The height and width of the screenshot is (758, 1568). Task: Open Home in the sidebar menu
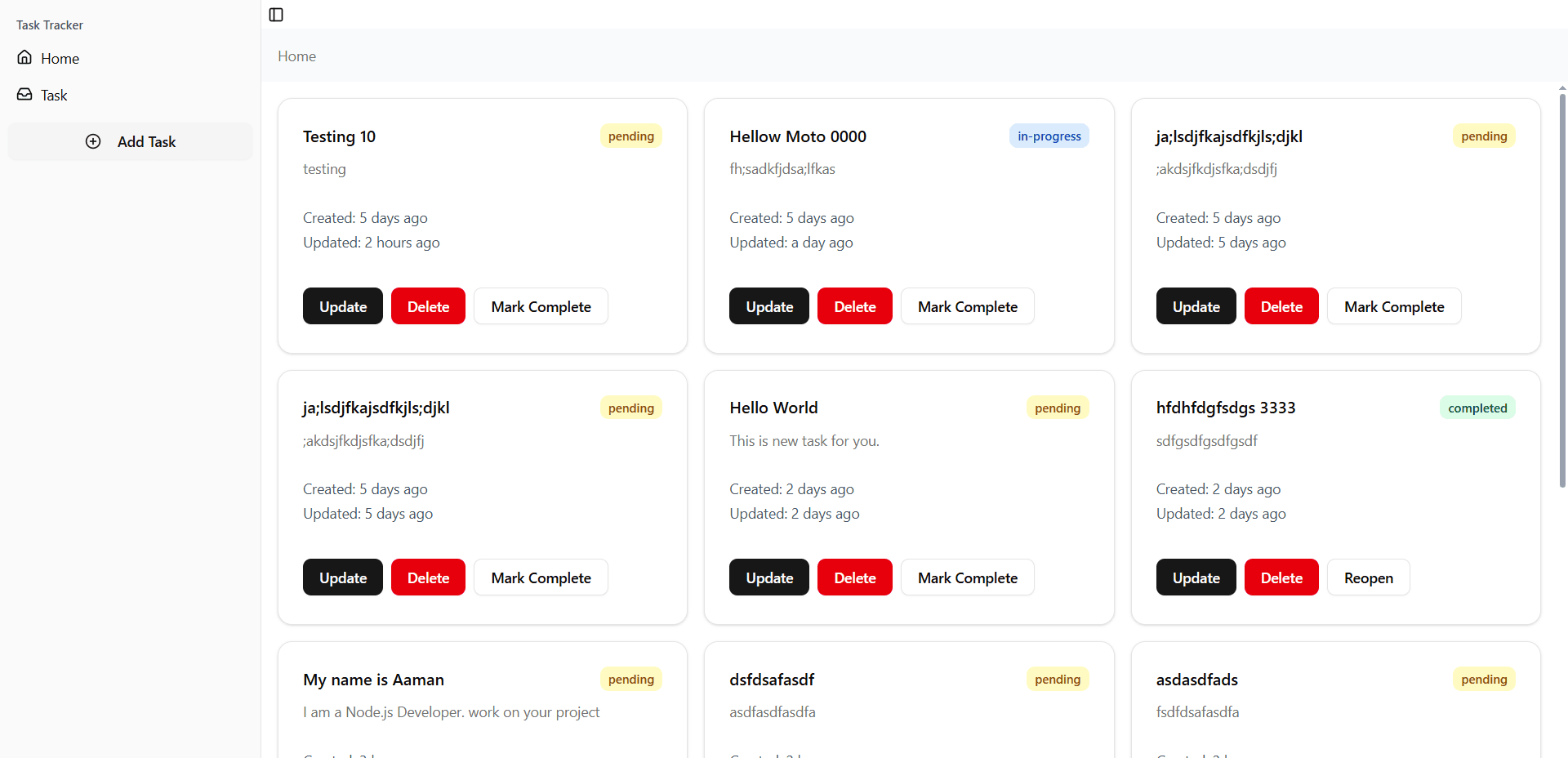(x=131, y=58)
